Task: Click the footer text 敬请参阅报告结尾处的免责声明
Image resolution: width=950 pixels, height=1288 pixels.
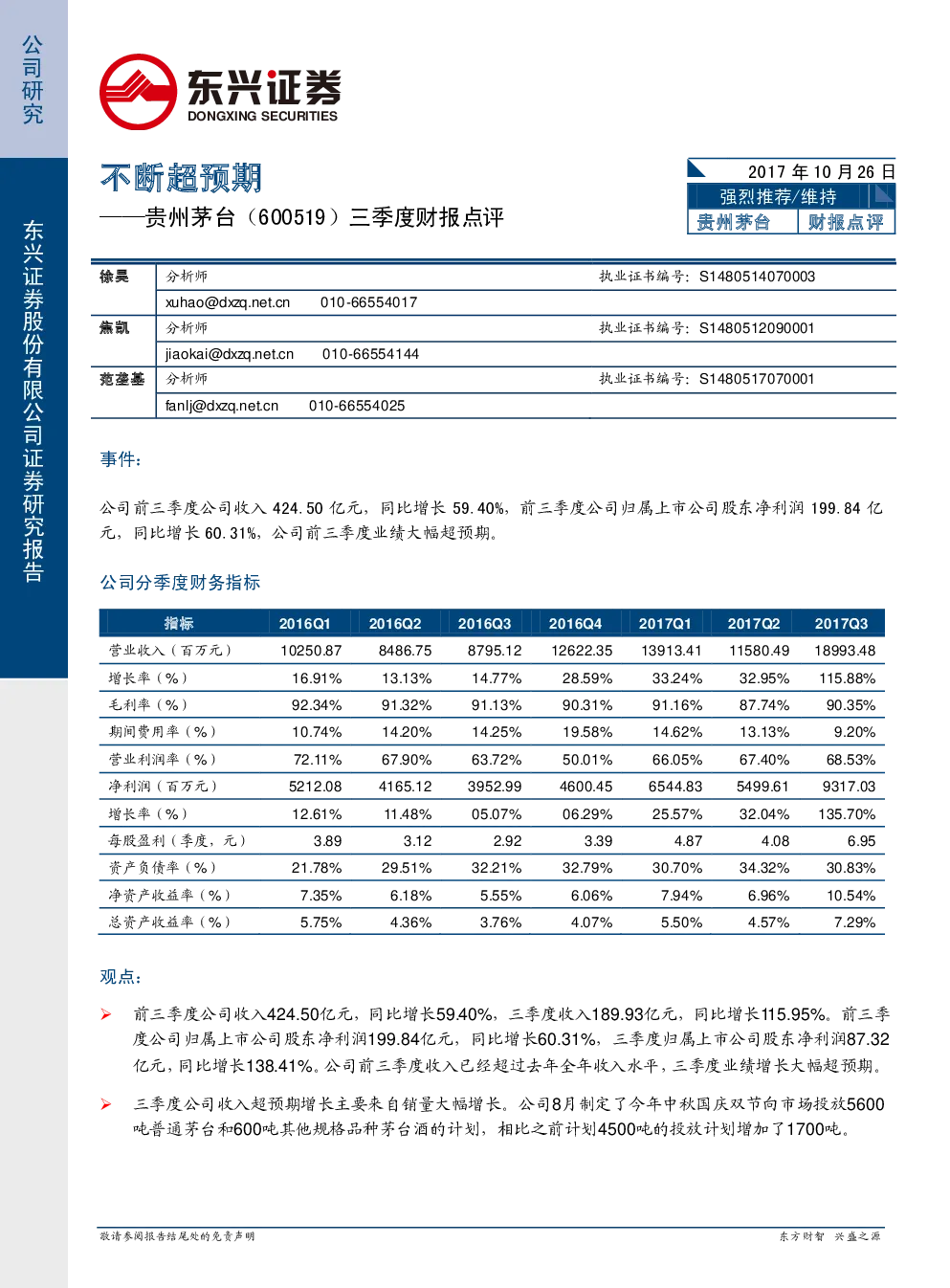Action: coord(178,1236)
